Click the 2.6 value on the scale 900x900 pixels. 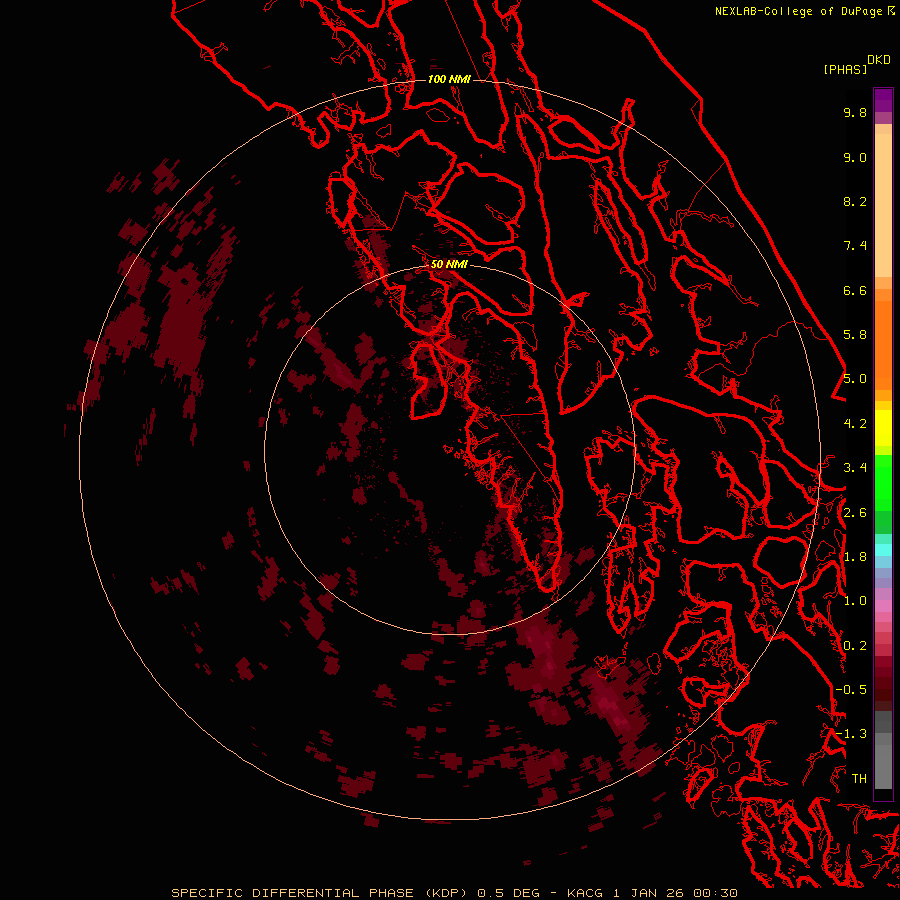[x=855, y=513]
